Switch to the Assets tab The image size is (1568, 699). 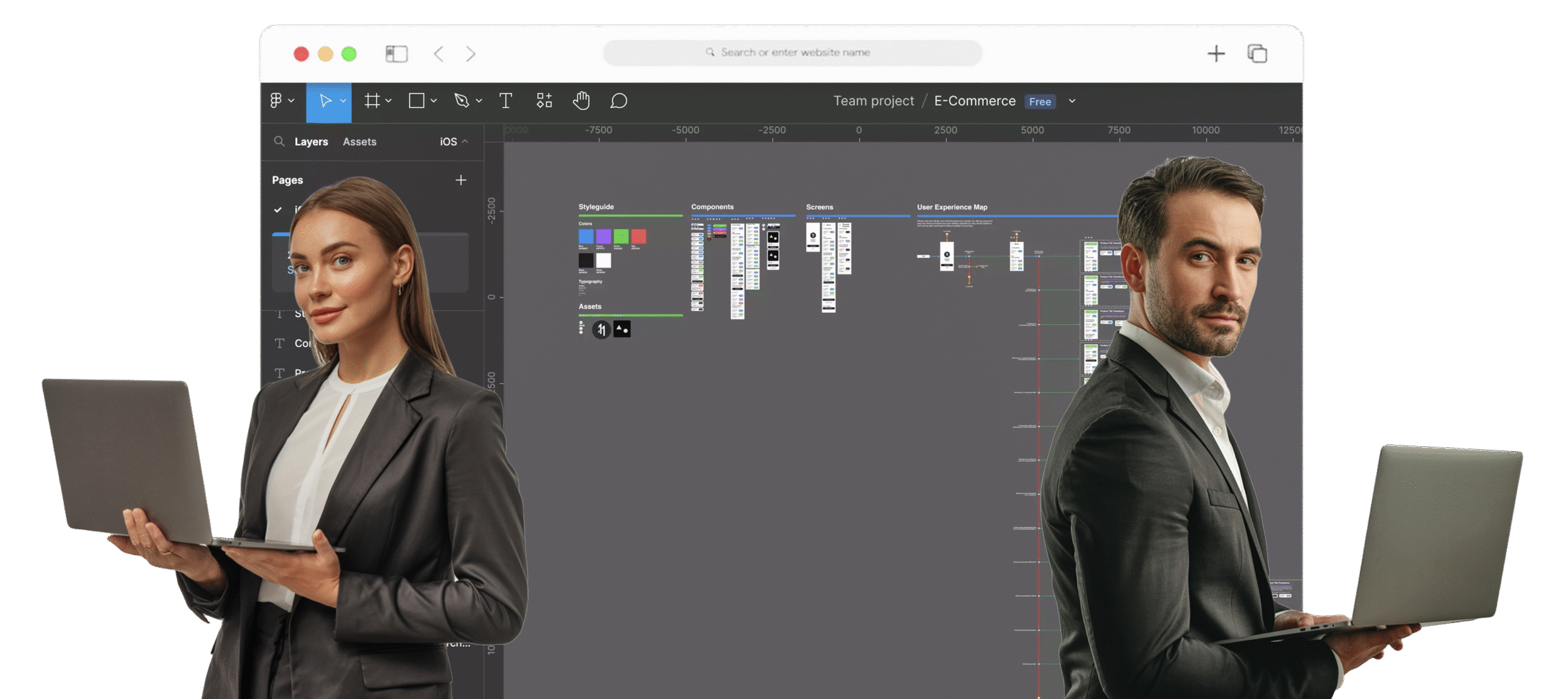pyautogui.click(x=360, y=141)
